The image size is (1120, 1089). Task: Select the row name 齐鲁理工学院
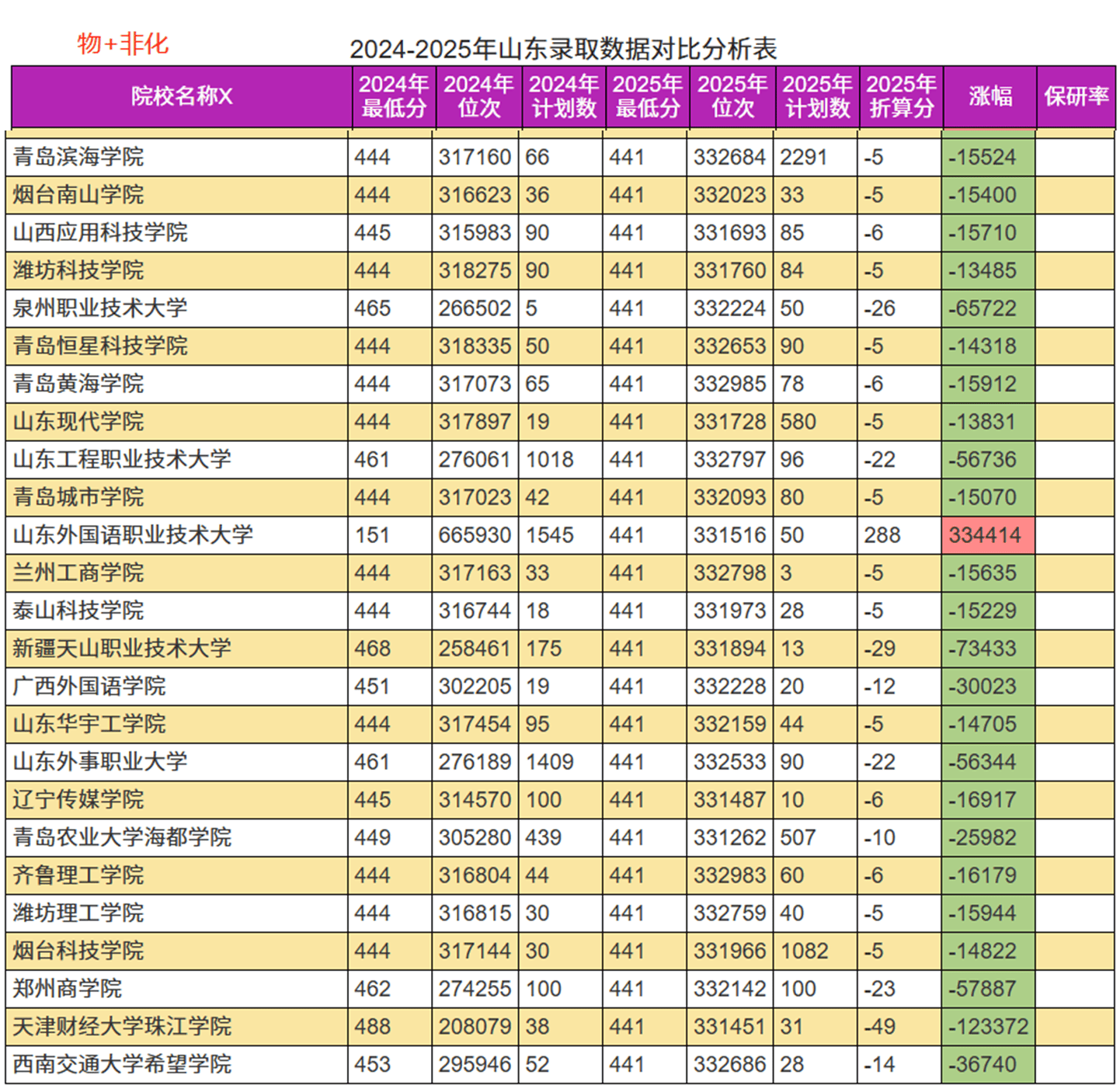[x=78, y=875]
